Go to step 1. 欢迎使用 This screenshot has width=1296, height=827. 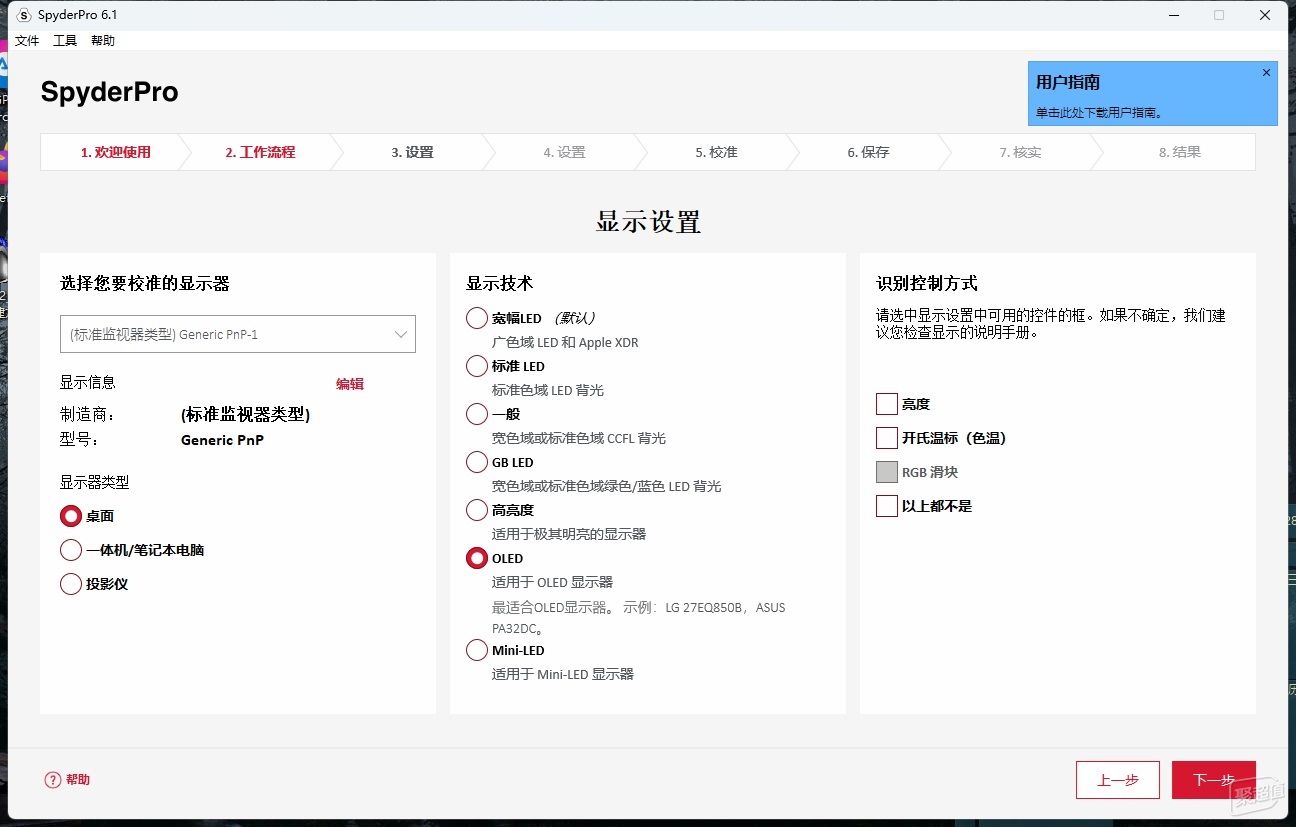116,152
